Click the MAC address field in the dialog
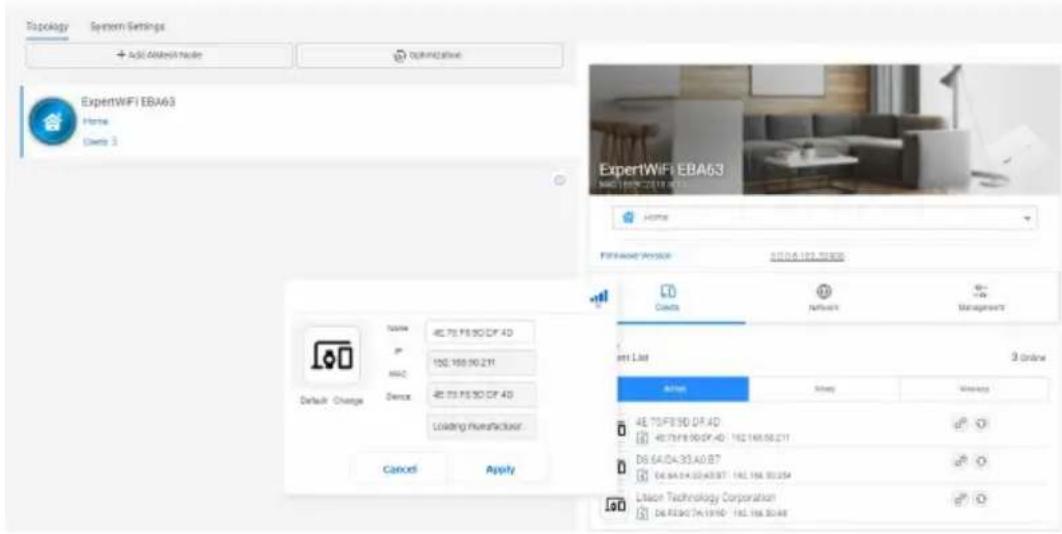The image size is (1062, 534). click(x=482, y=395)
